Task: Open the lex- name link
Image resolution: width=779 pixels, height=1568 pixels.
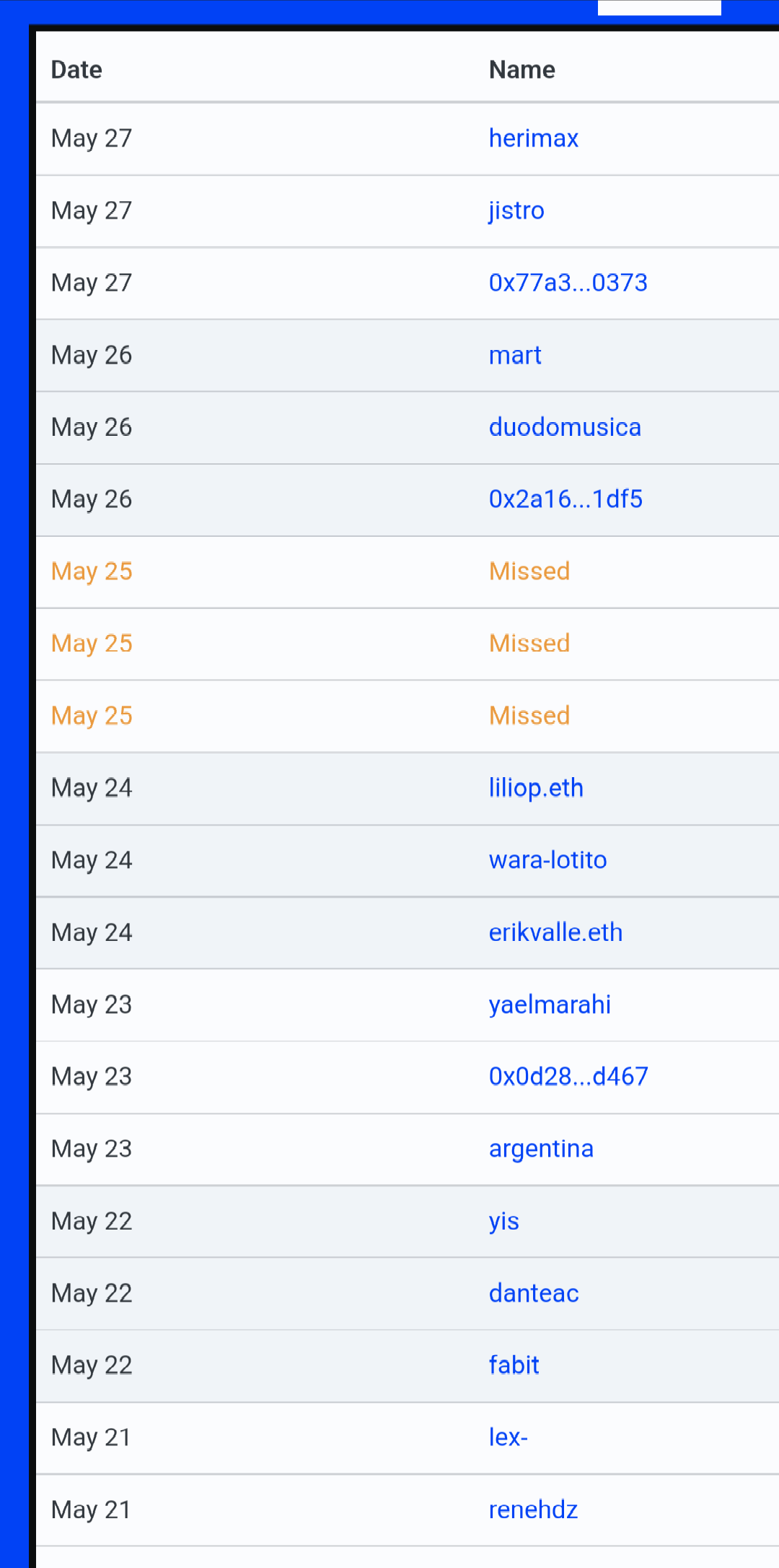Action: (509, 1437)
